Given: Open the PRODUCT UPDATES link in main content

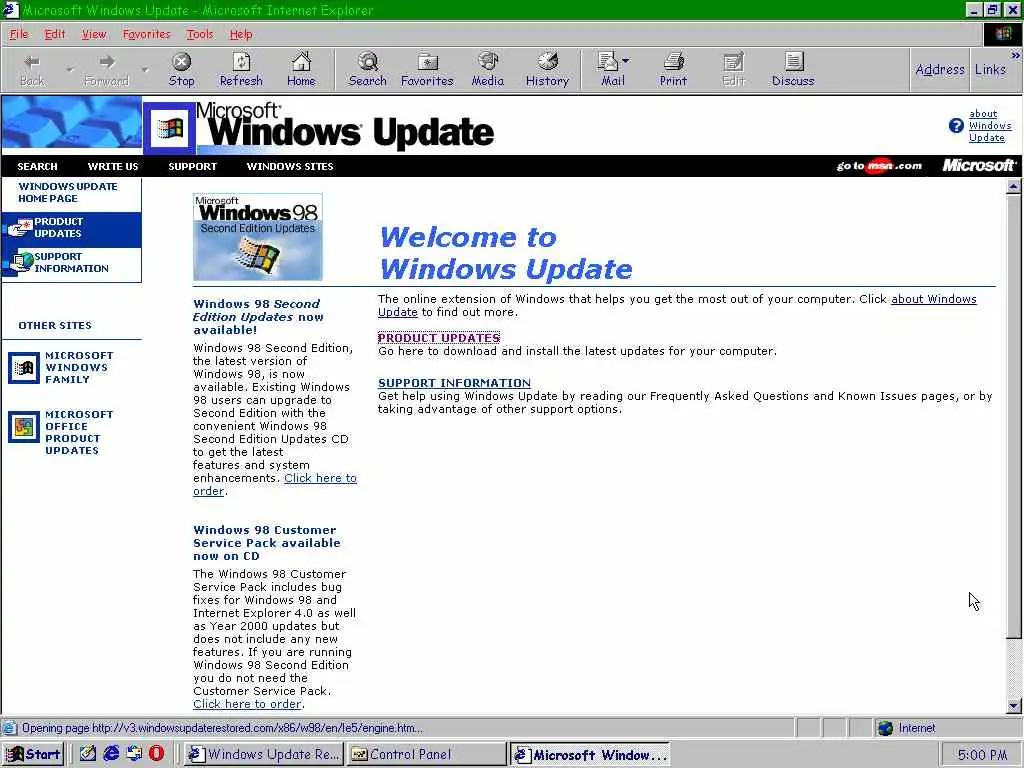Looking at the screenshot, I should [439, 338].
